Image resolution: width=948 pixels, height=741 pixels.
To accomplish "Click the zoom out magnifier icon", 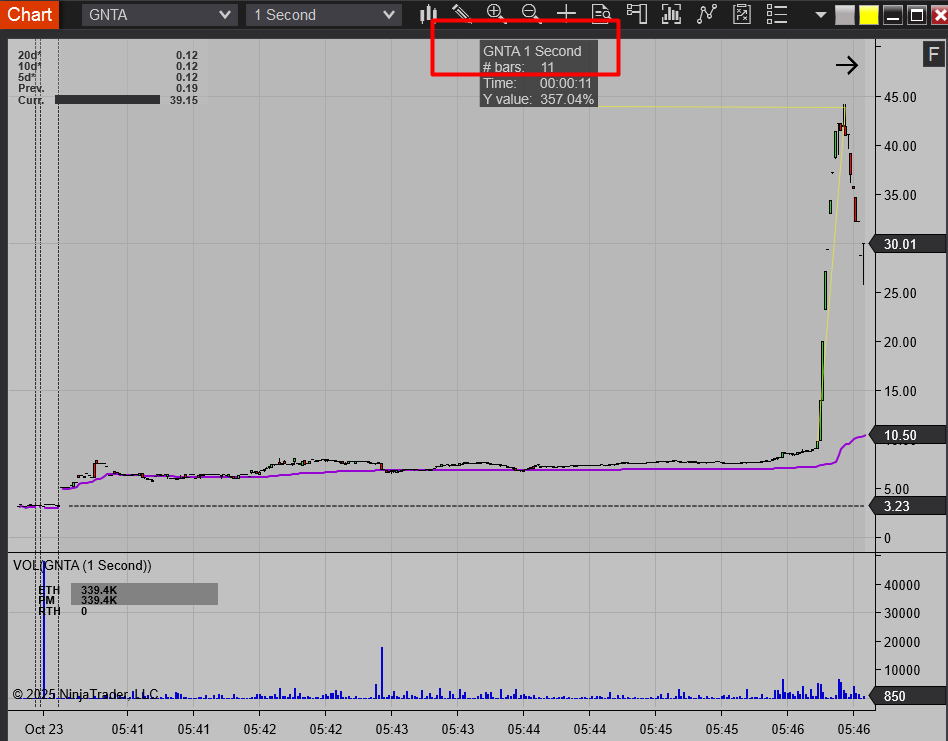I will [531, 14].
